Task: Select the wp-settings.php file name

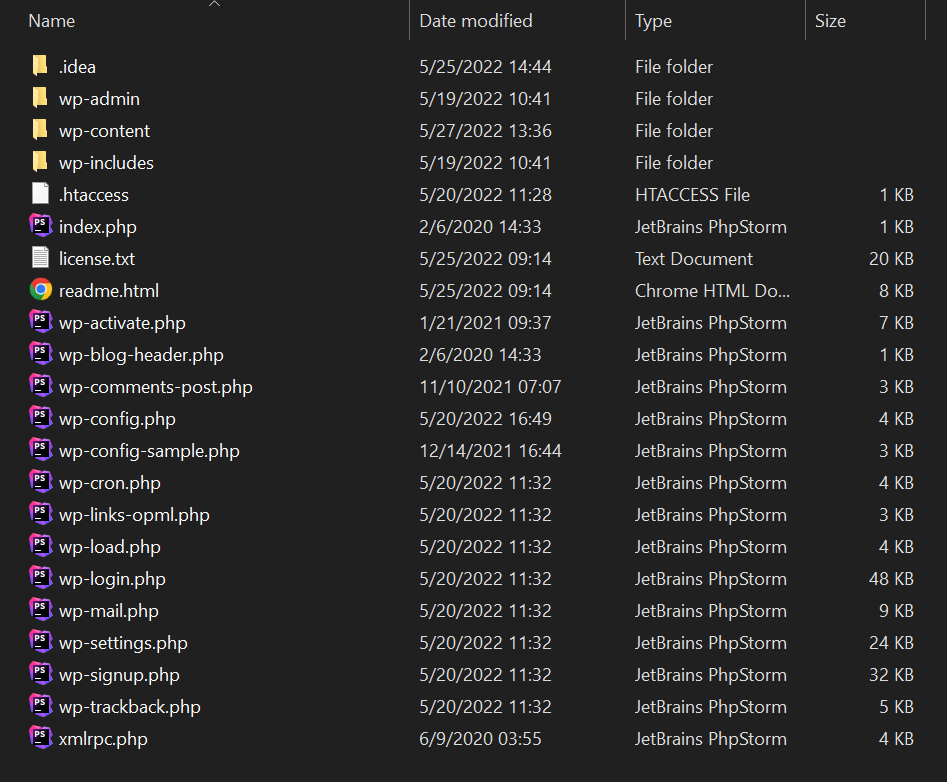Action: click(x=123, y=643)
